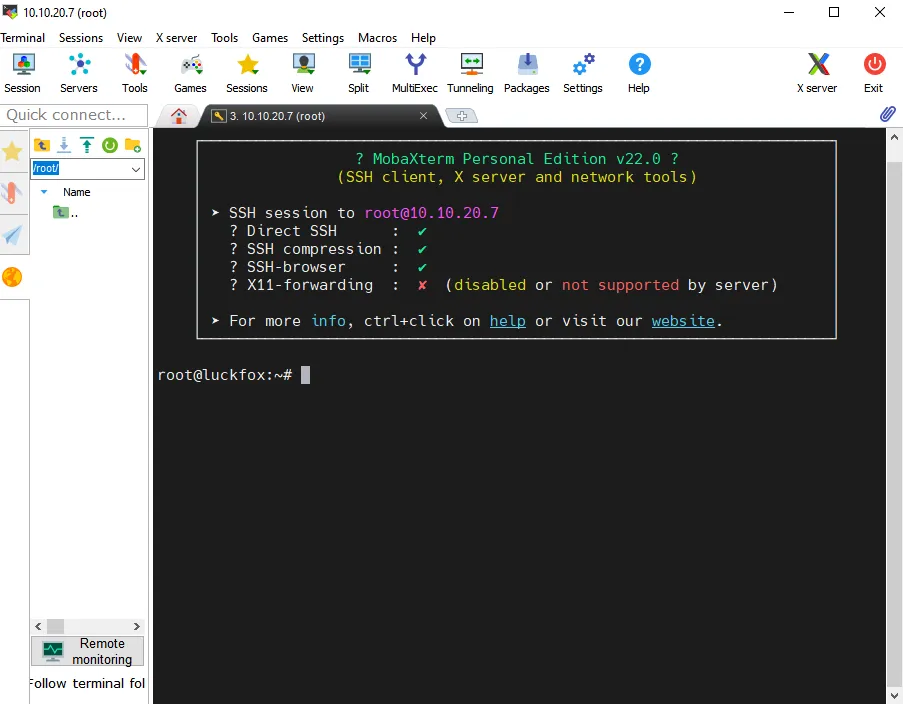Click the root@luckfox terminal prompt line
The width and height of the screenshot is (903, 704).
[234, 375]
